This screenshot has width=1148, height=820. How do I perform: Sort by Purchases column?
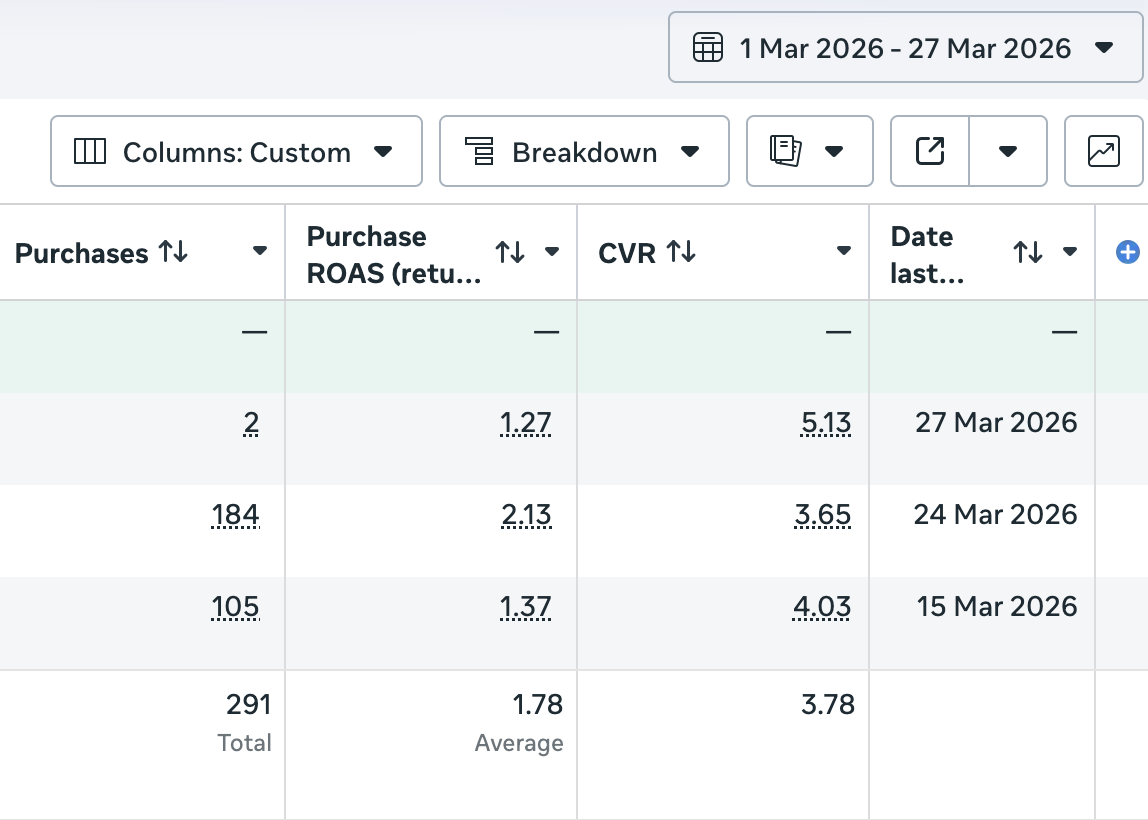click(x=174, y=253)
